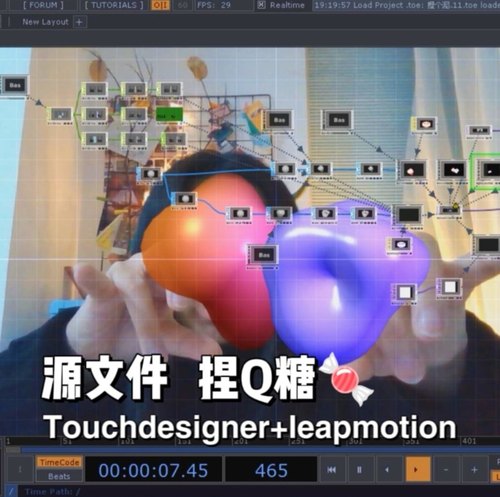This screenshot has height=497, width=500.
Task: Click the blue timeline range bar
Action: (260, 450)
